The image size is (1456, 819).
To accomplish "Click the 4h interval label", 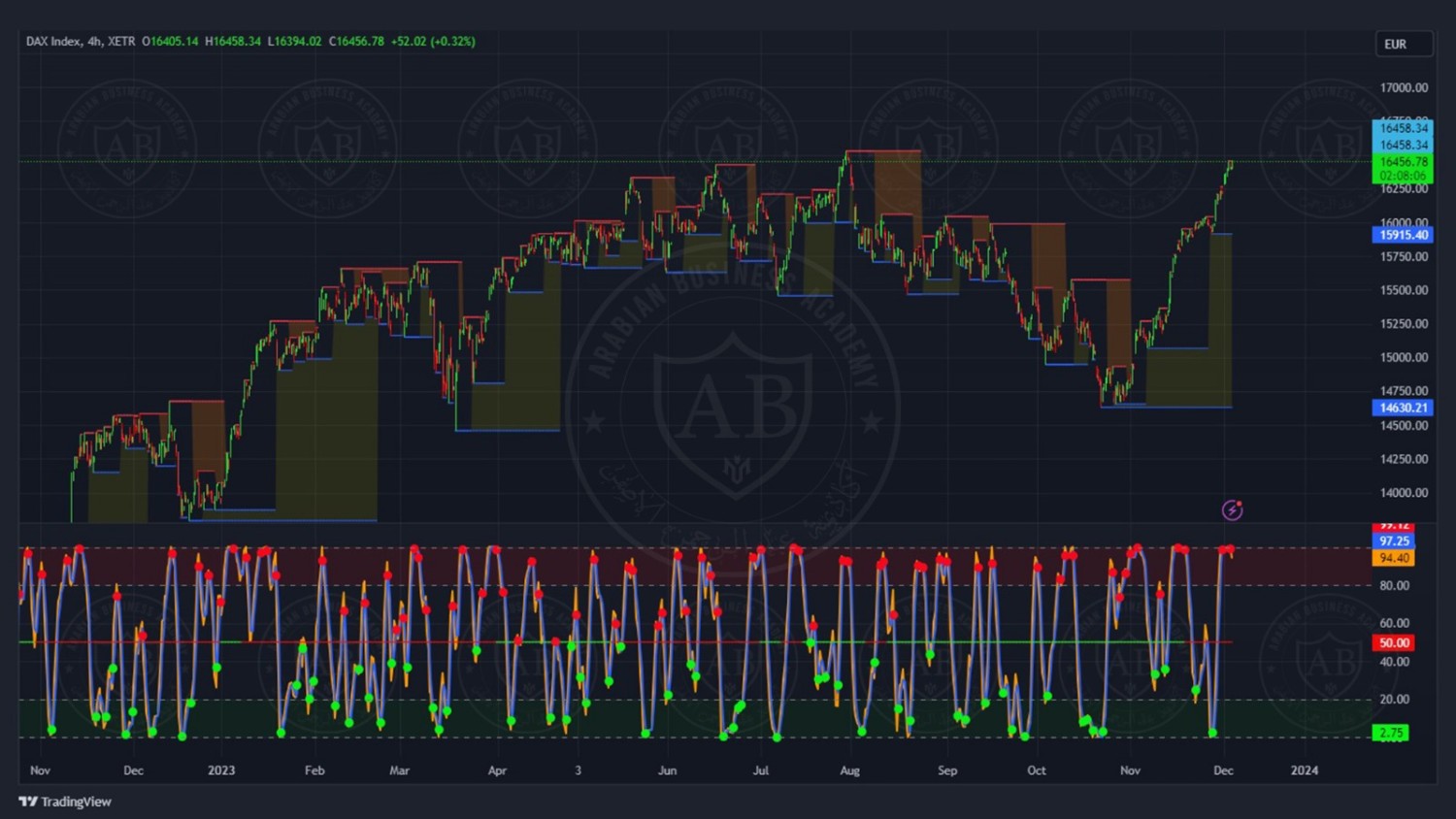I will point(94,42).
